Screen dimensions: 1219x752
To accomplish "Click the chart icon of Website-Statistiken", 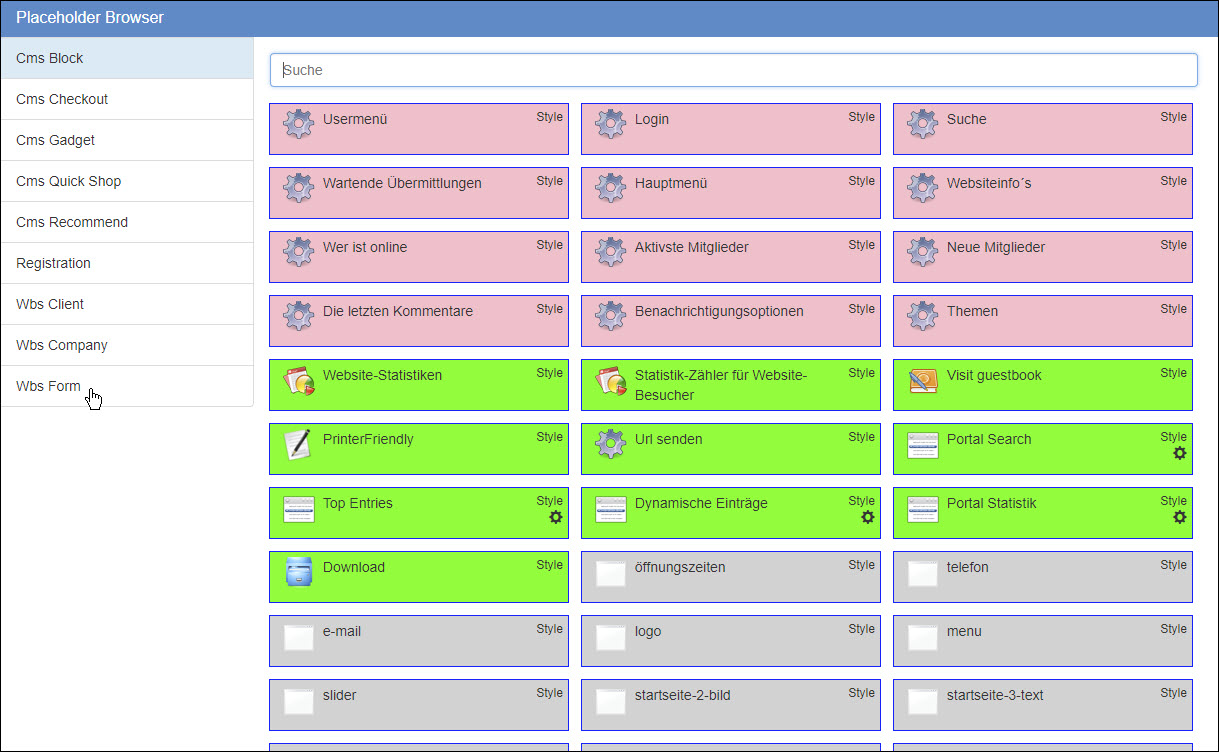I will click(x=298, y=379).
